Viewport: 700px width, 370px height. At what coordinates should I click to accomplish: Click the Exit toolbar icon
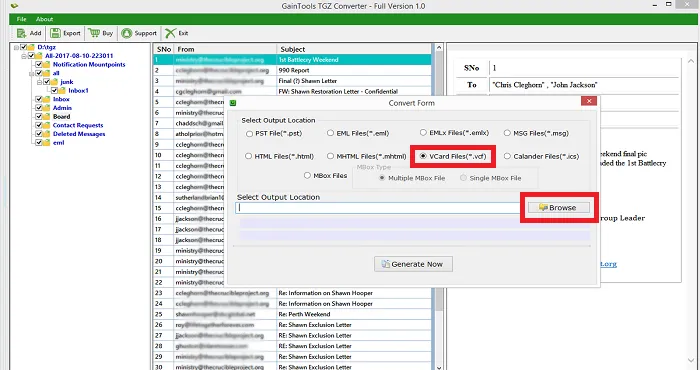(170, 33)
